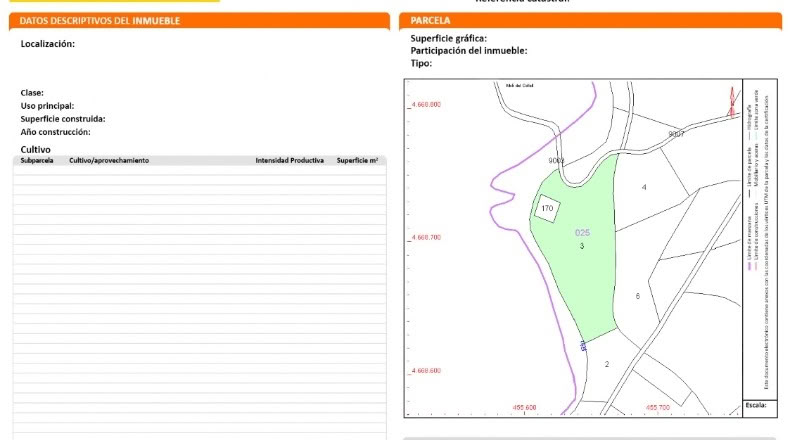Click the Uso principal: label
The image size is (790, 440).
pos(47,106)
